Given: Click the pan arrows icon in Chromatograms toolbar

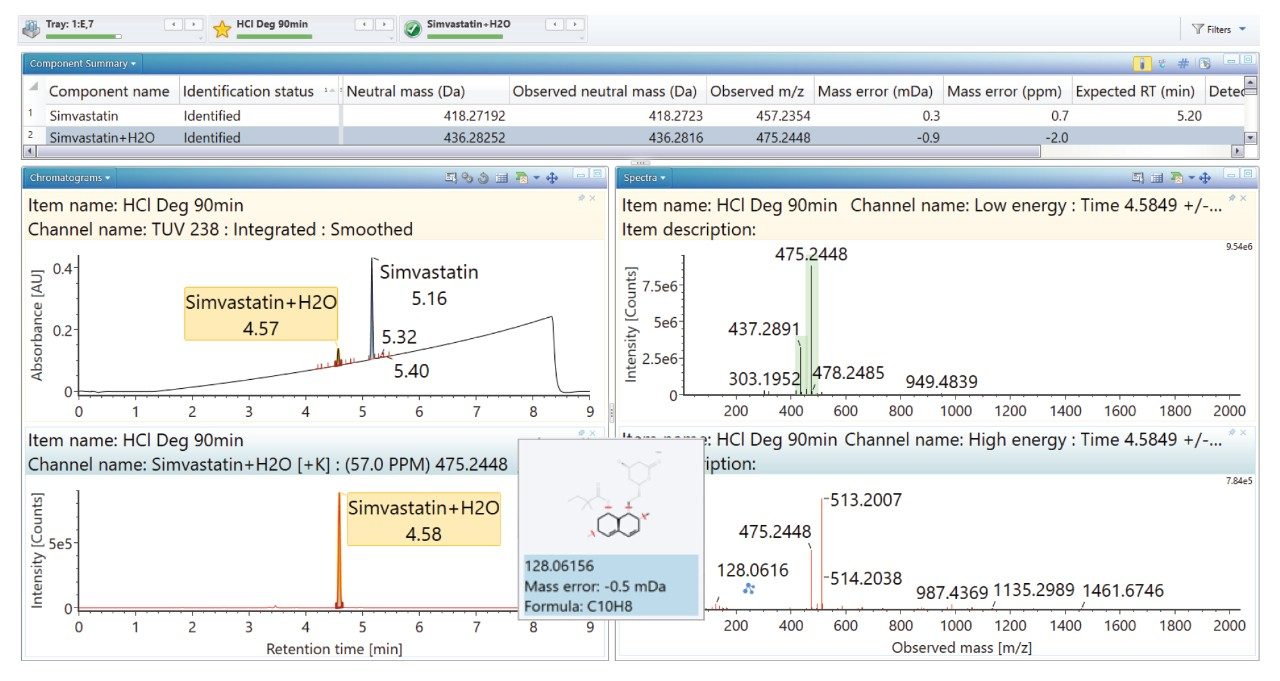Looking at the screenshot, I should [x=551, y=177].
